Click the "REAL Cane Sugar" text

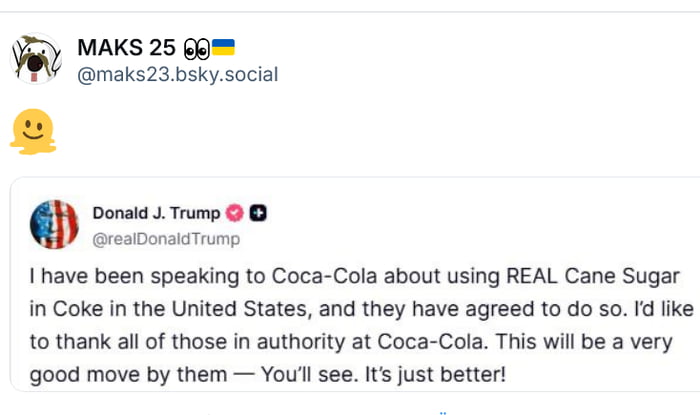click(x=593, y=275)
